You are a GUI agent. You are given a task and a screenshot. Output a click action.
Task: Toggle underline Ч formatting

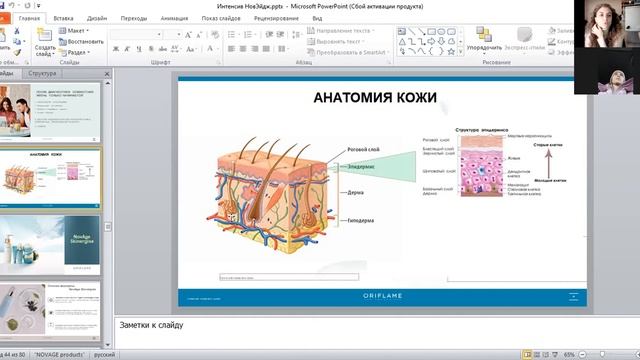[x=139, y=49]
